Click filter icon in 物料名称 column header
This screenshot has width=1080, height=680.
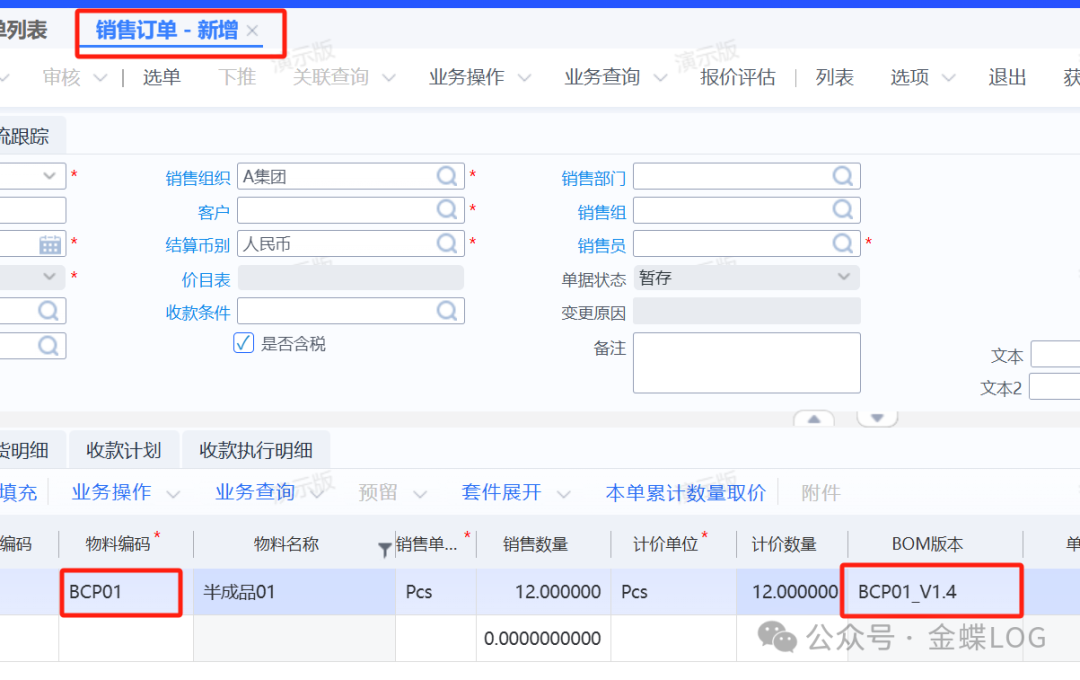pyautogui.click(x=384, y=548)
